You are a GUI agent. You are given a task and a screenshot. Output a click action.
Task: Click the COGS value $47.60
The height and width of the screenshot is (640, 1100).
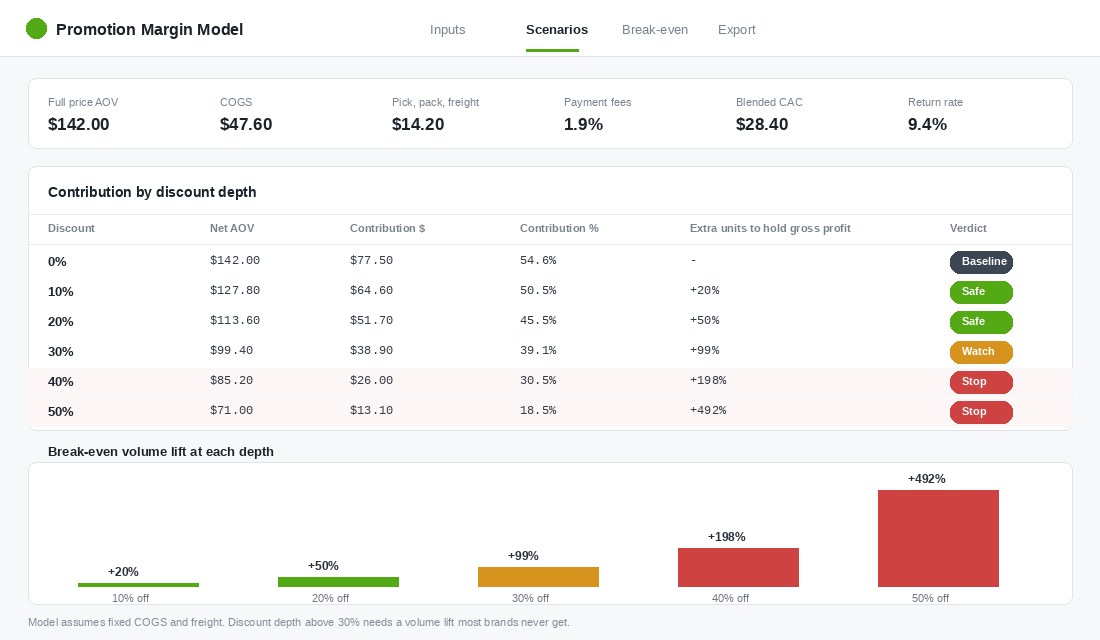coord(246,124)
